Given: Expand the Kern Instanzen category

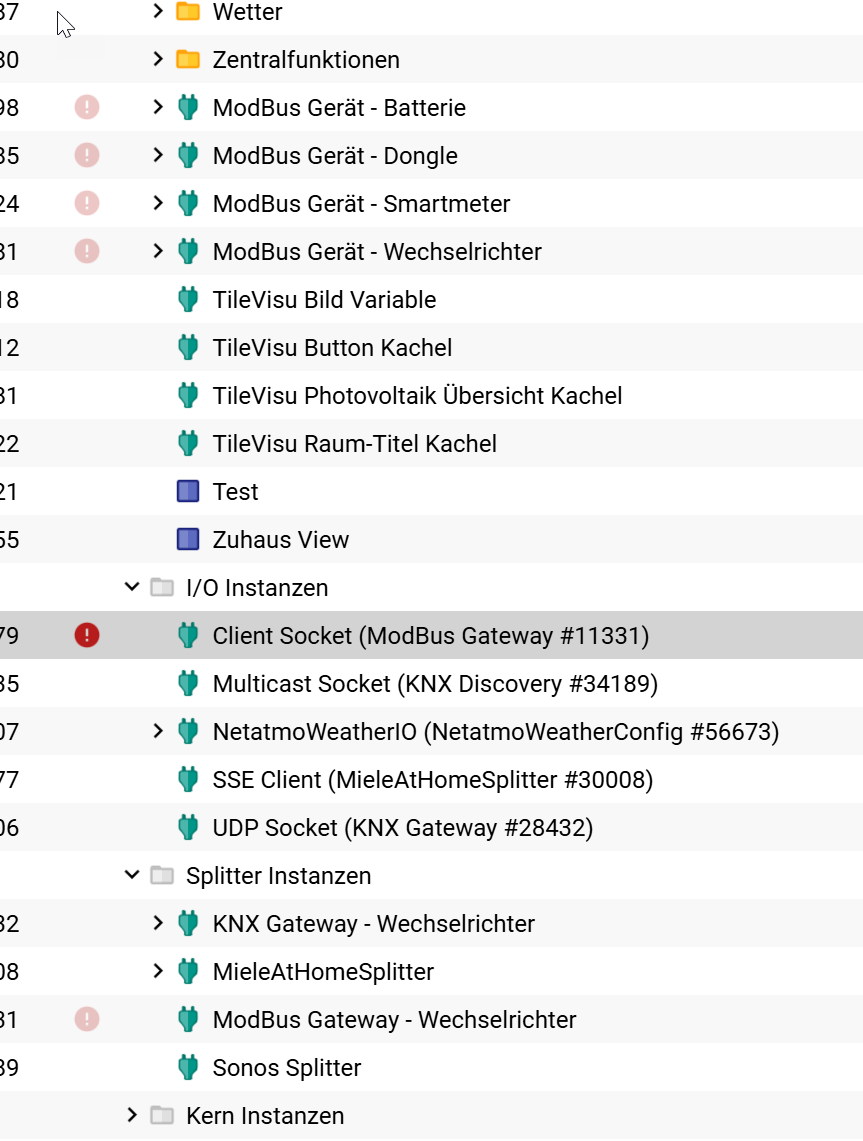Looking at the screenshot, I should pos(132,1115).
